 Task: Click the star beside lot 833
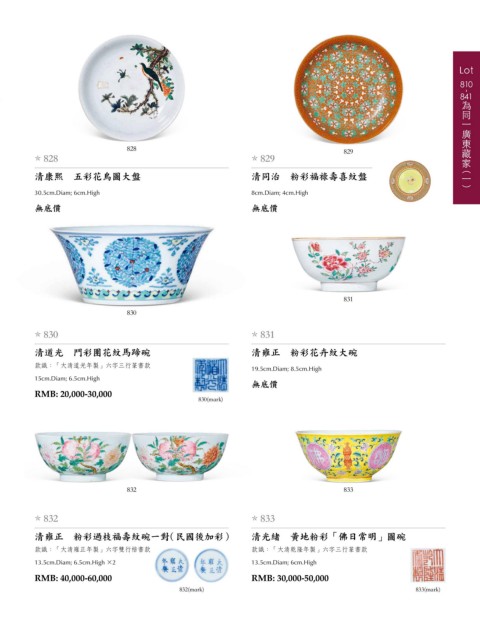pos(255,518)
